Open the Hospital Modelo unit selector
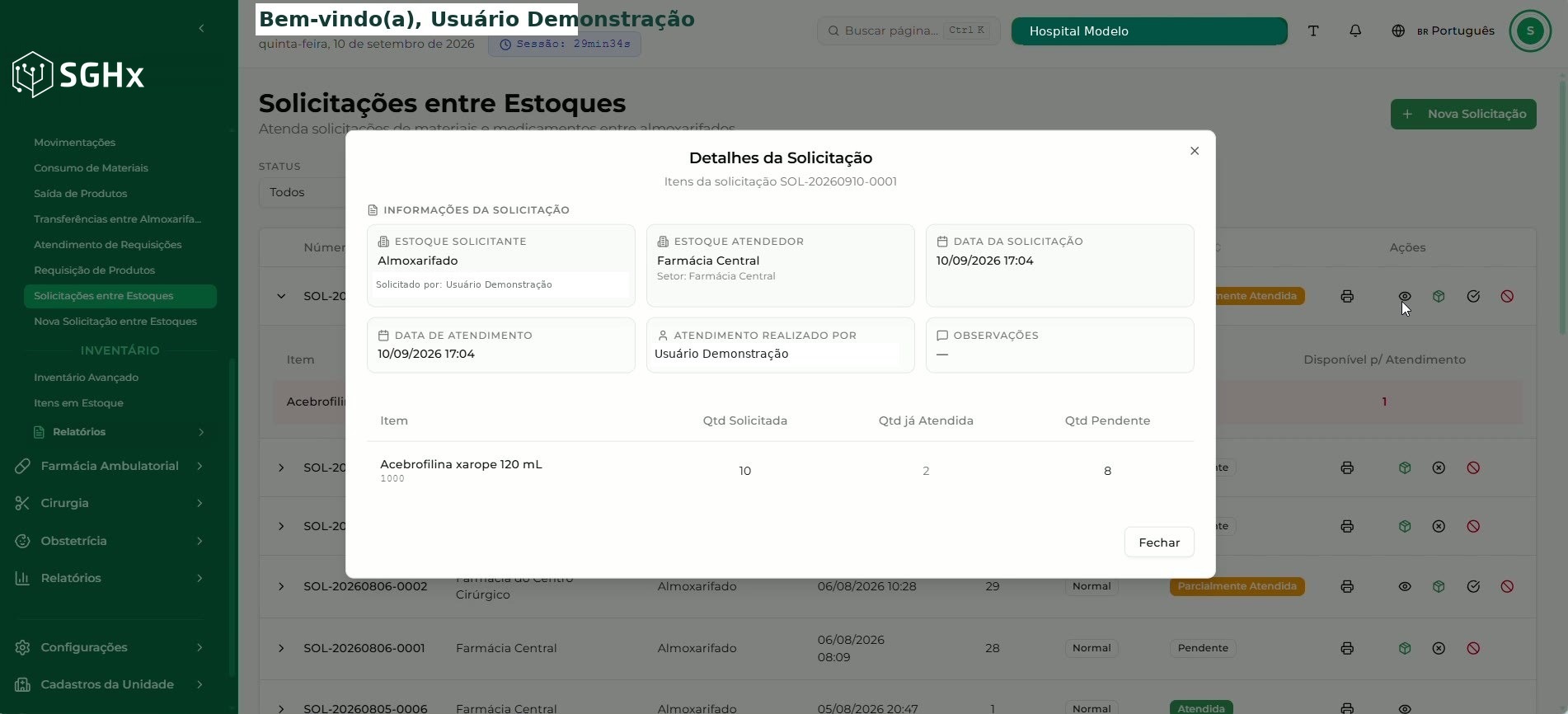The image size is (1568, 714). [x=1149, y=31]
